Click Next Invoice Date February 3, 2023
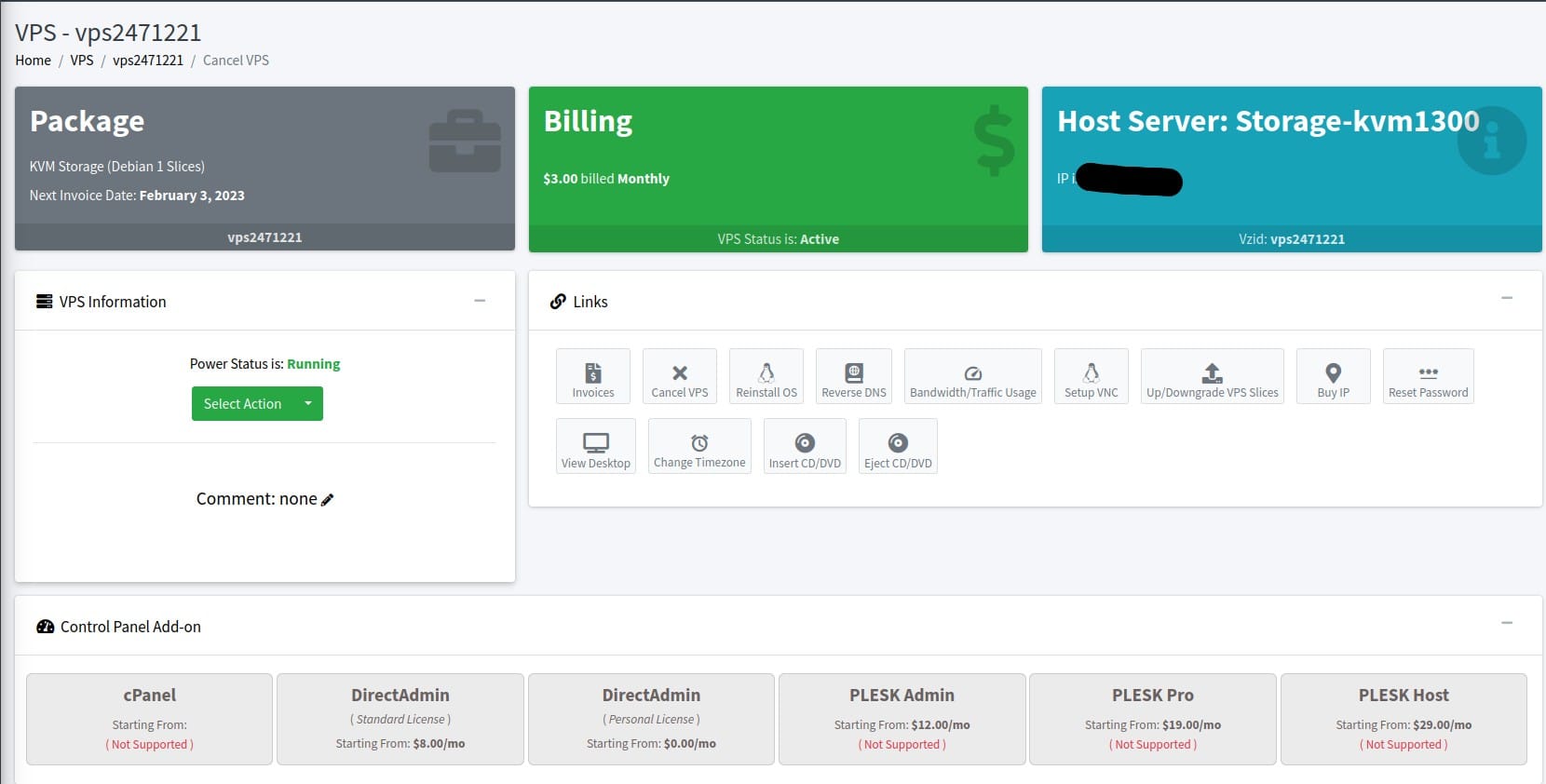Image resolution: width=1546 pixels, height=784 pixels. pyautogui.click(x=137, y=196)
